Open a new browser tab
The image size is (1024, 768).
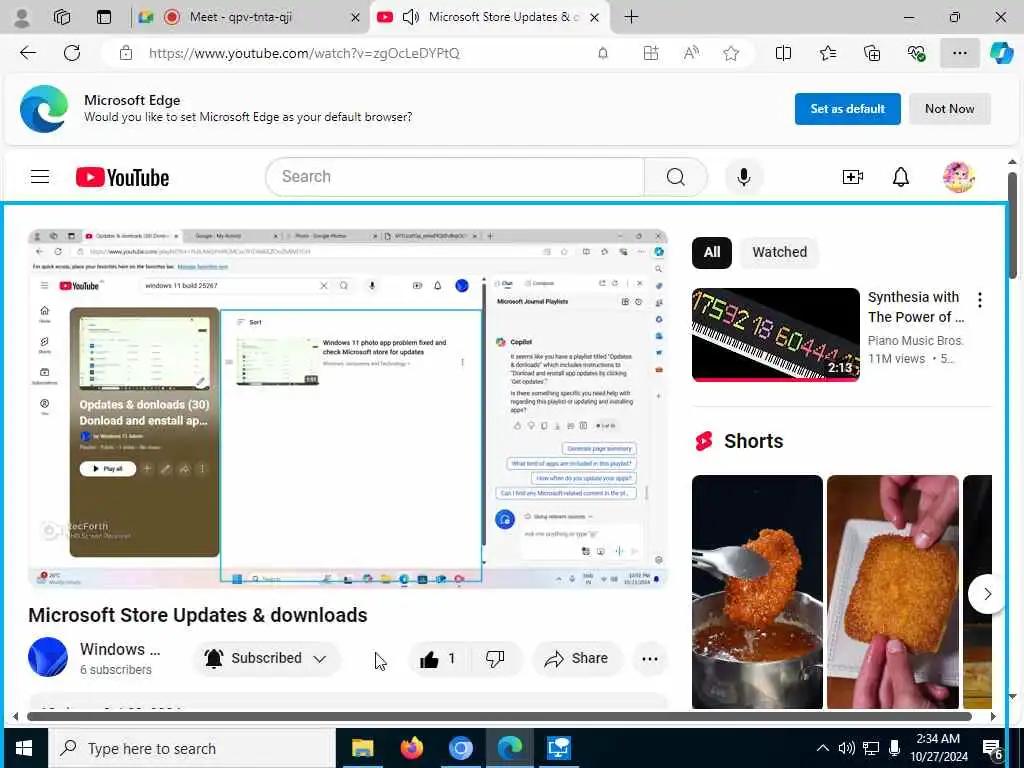point(631,18)
